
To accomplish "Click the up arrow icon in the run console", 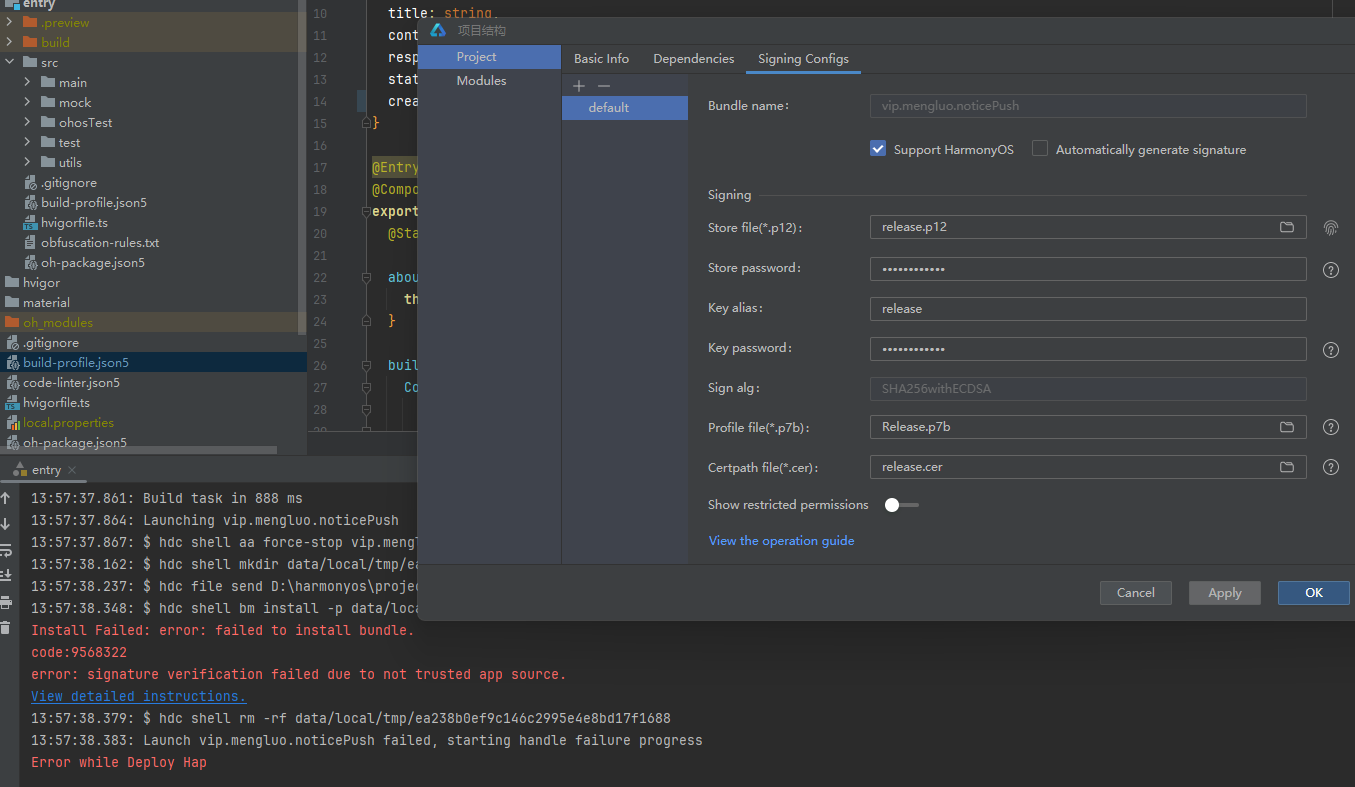I will click(x=5, y=498).
